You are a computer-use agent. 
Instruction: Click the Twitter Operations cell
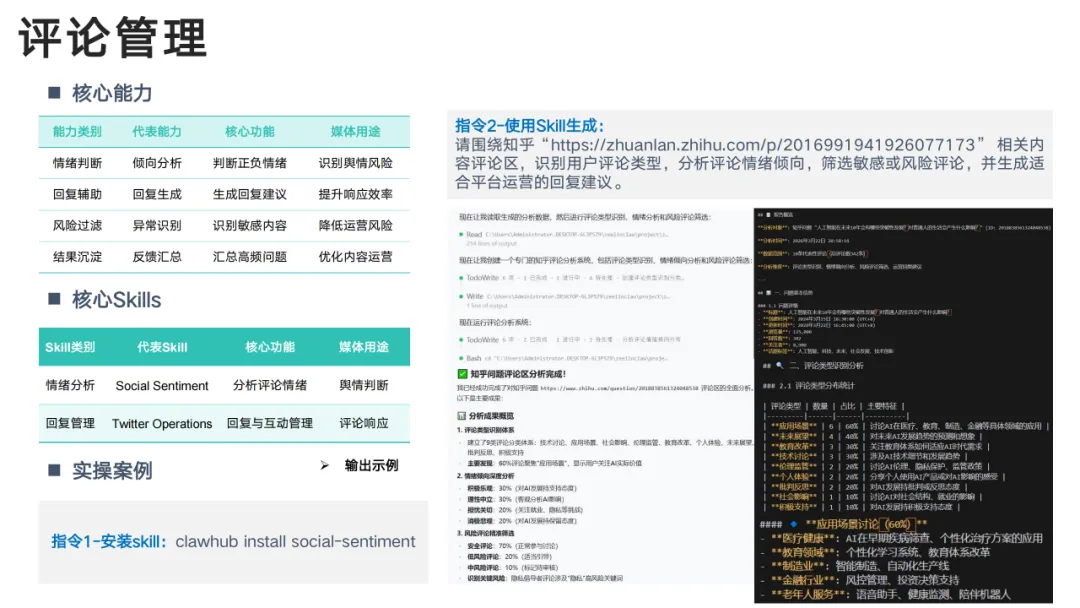[x=162, y=423]
